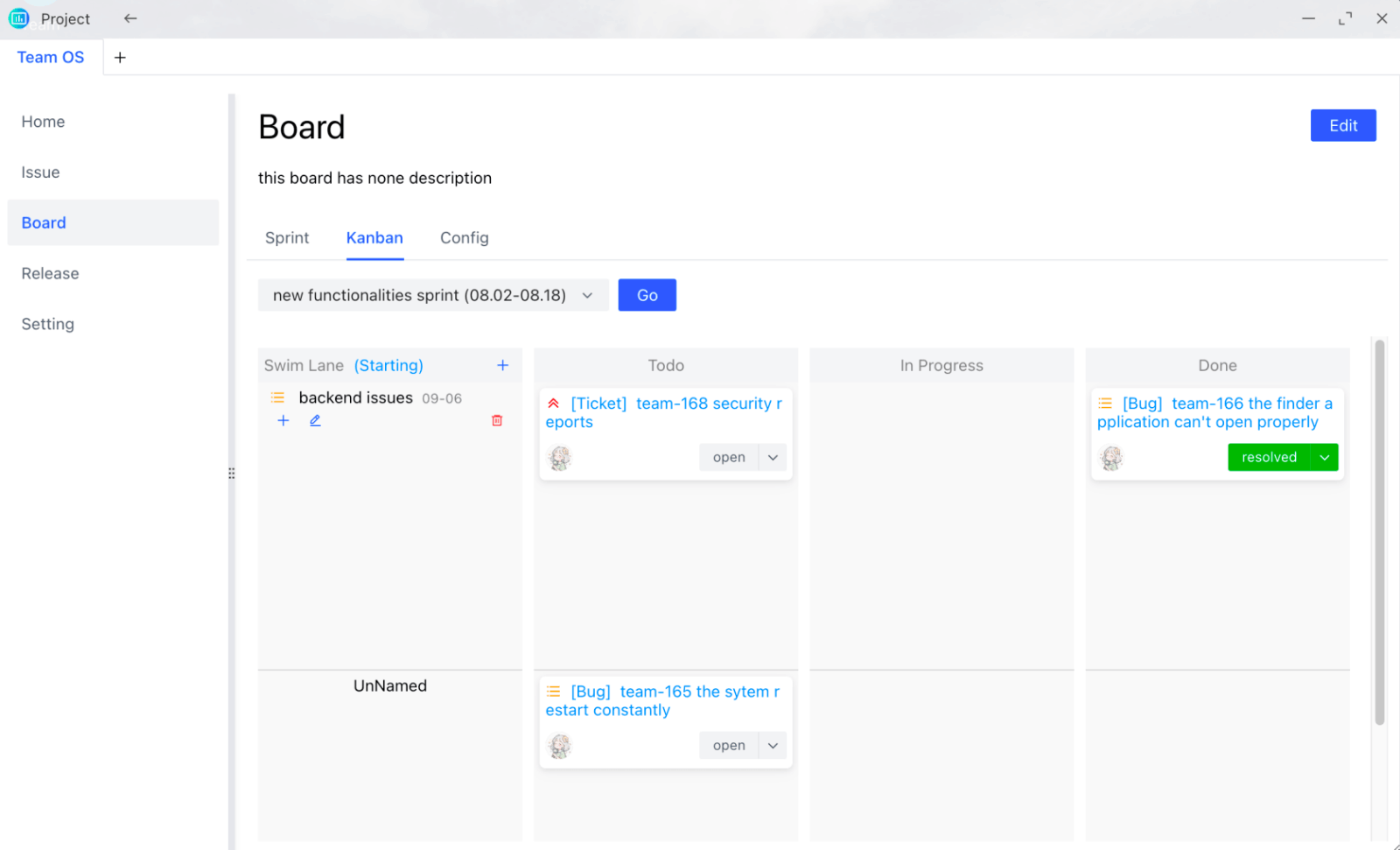The width and height of the screenshot is (1400, 850).
Task: Click plus icon under backend issues
Action: click(283, 421)
